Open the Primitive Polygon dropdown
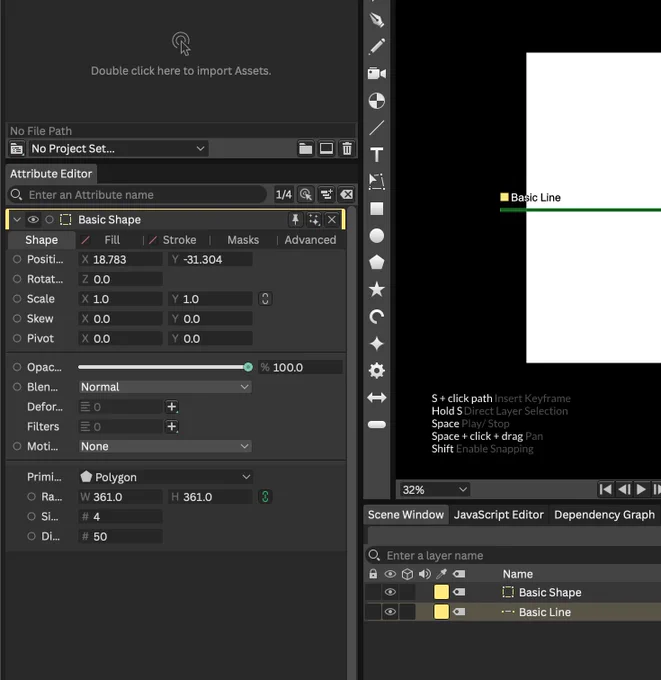 coord(165,477)
